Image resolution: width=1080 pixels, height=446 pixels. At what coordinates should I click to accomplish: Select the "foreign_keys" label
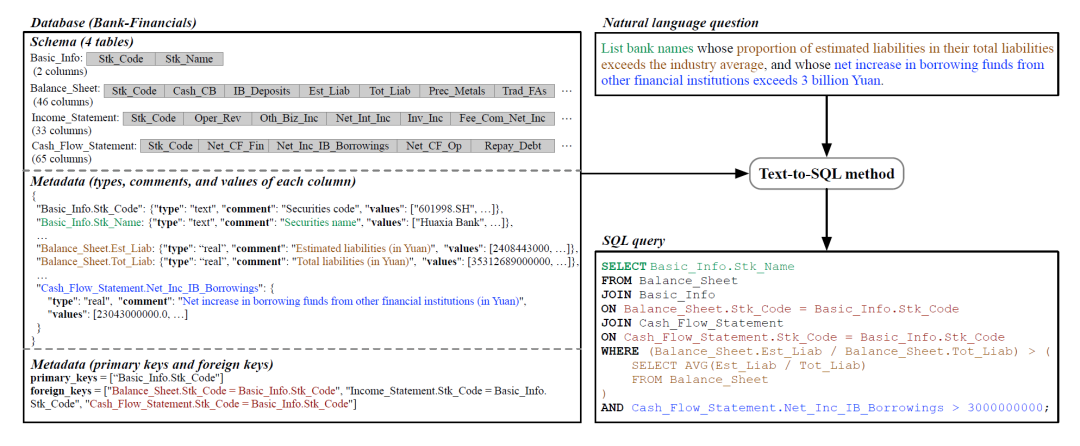62,391
